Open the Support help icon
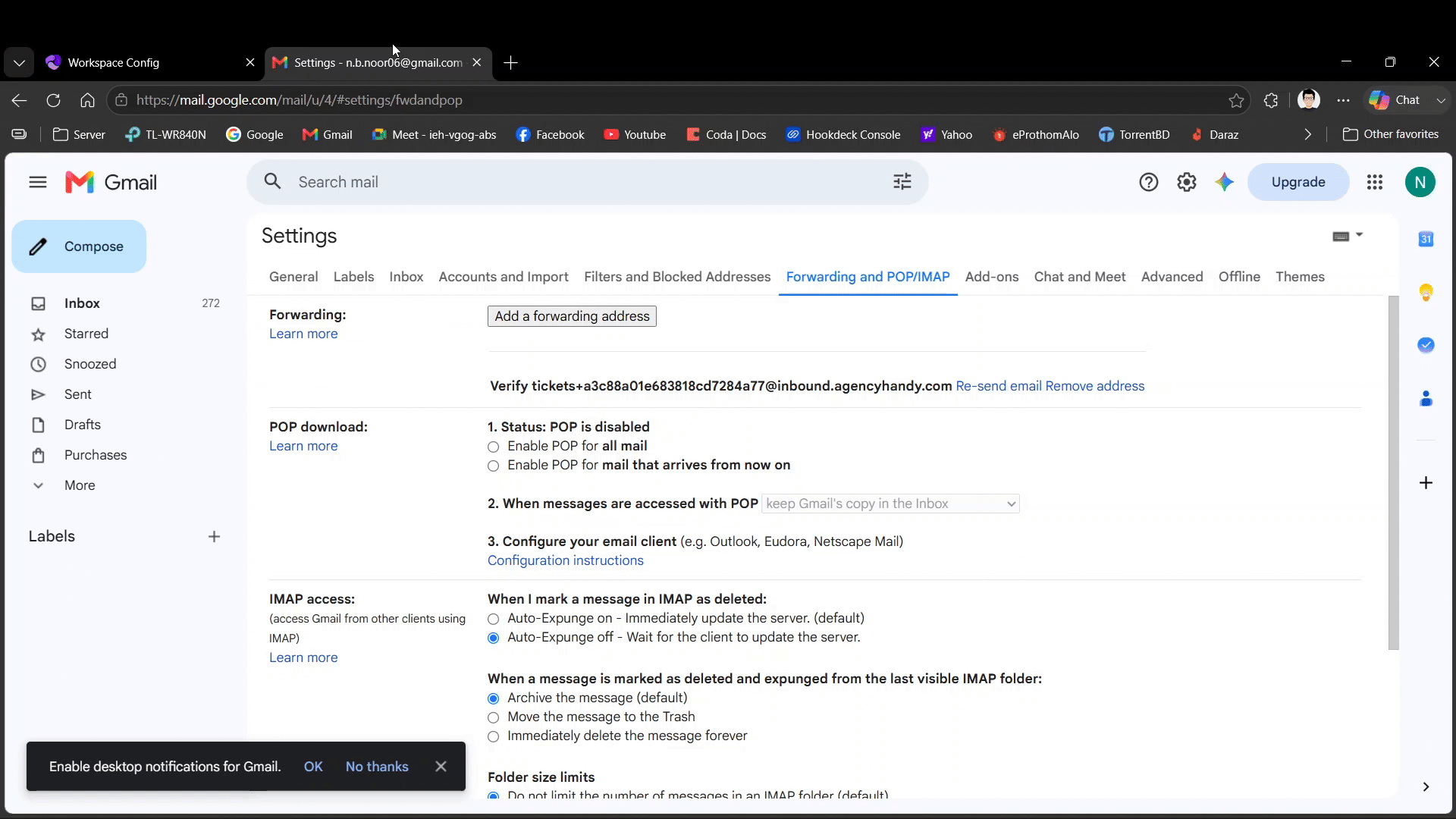Viewport: 1456px width, 819px height. click(x=1148, y=182)
